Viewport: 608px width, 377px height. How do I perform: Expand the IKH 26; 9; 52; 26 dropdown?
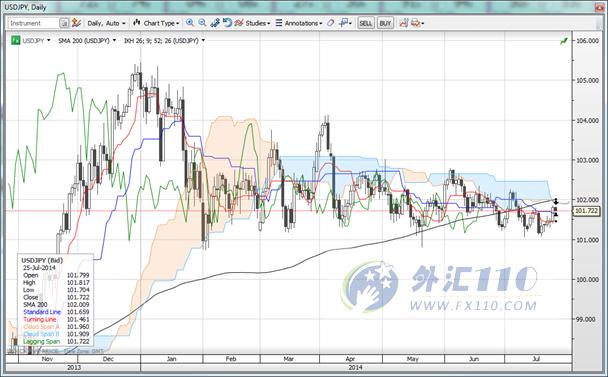point(164,41)
